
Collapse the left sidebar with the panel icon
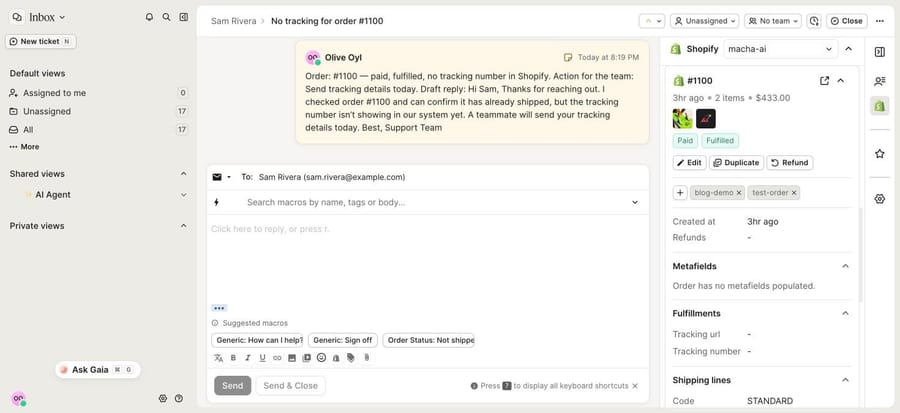[x=184, y=17]
